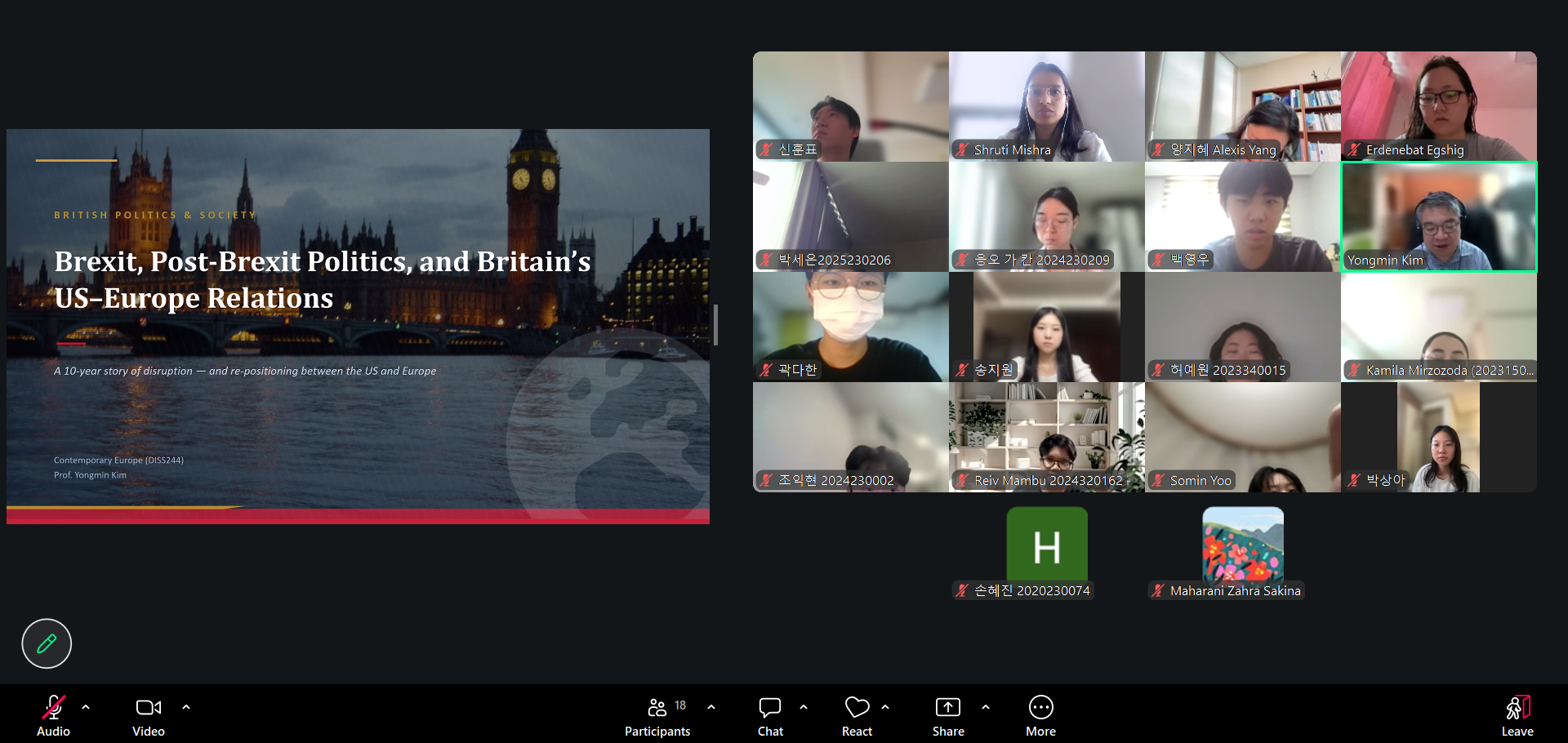Screen dimensions: 1568x743
Task: Expand the Participants options arrow
Action: (x=711, y=707)
